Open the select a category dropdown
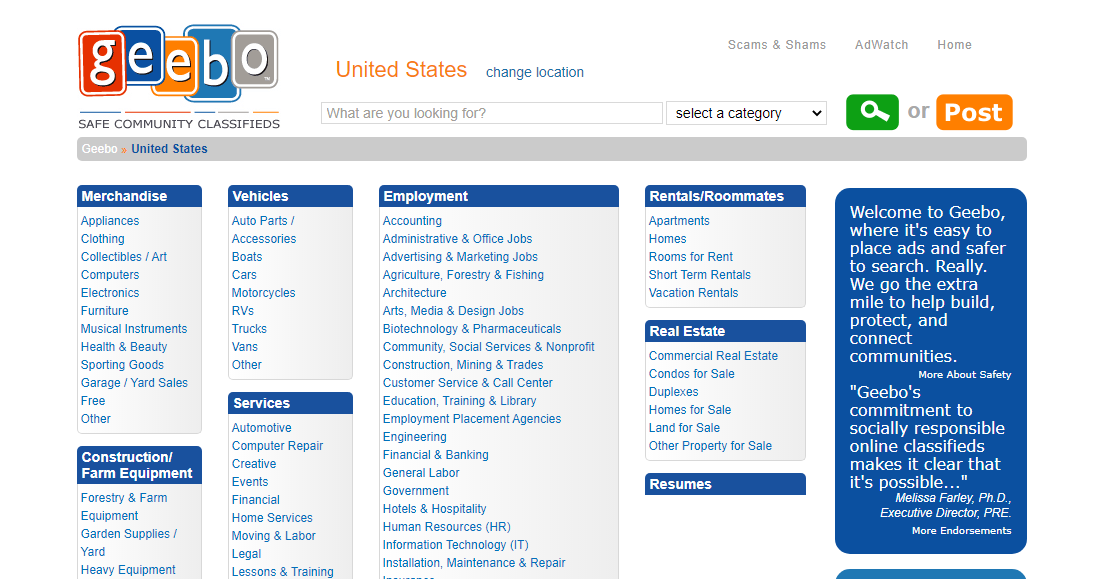 (x=746, y=113)
